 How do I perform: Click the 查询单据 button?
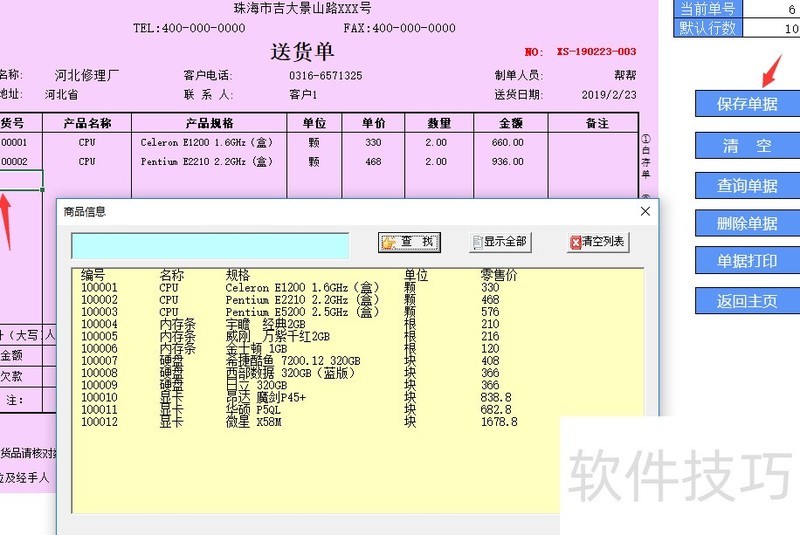tap(747, 186)
